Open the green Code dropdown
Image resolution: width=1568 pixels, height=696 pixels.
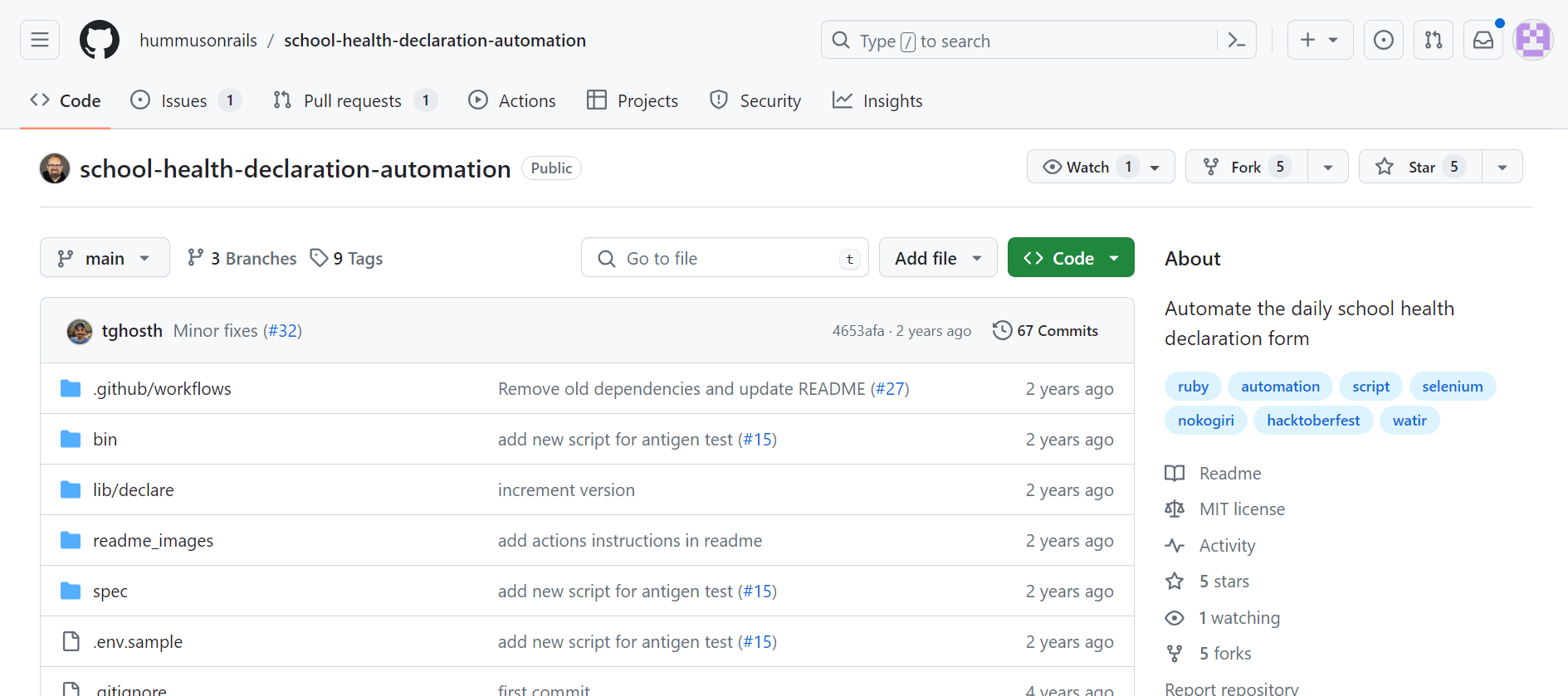[x=1071, y=258]
